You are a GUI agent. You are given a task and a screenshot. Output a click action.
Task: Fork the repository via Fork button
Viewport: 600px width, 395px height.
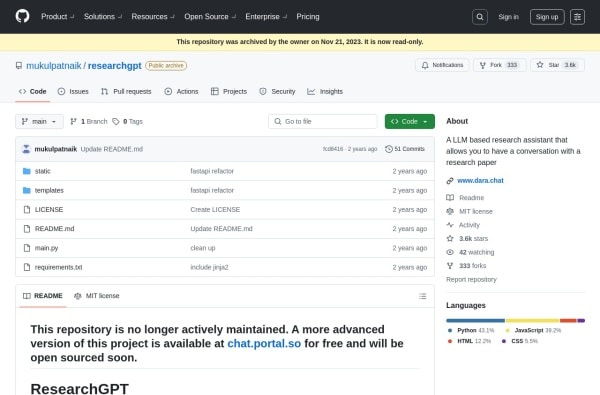tap(499, 65)
